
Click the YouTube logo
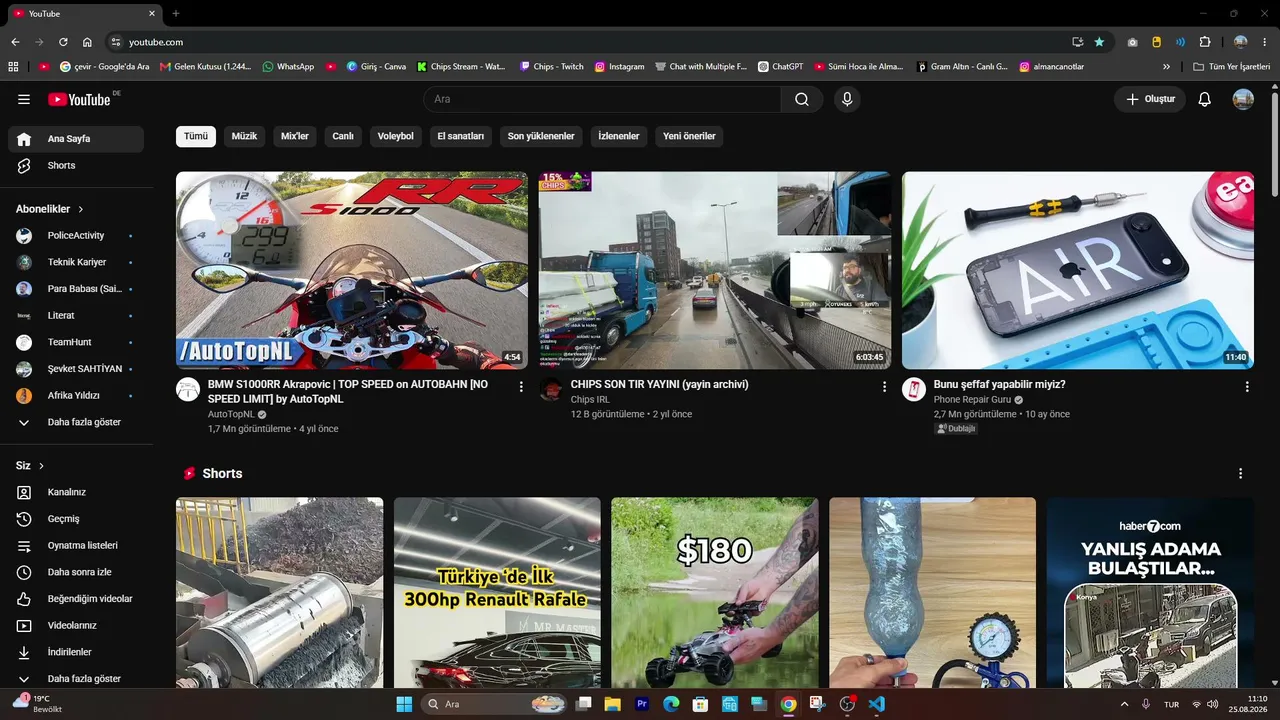(x=81, y=99)
